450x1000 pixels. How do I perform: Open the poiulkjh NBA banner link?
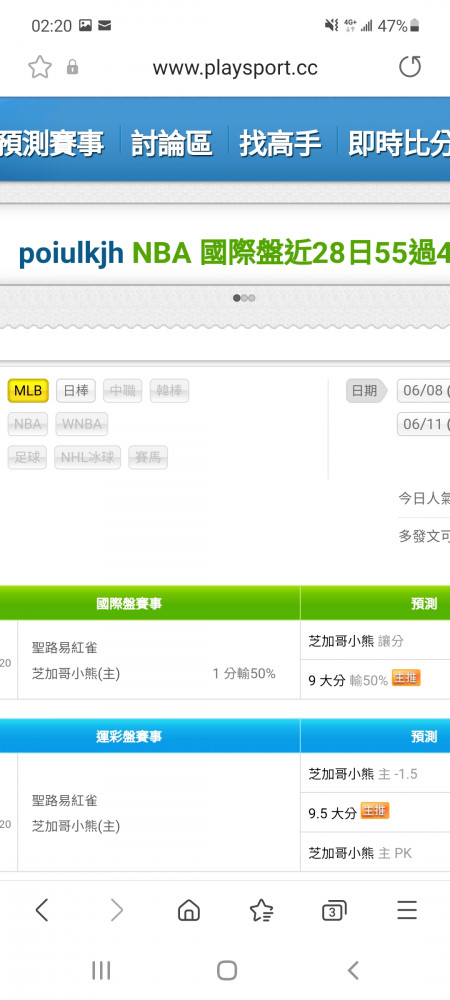(x=234, y=253)
